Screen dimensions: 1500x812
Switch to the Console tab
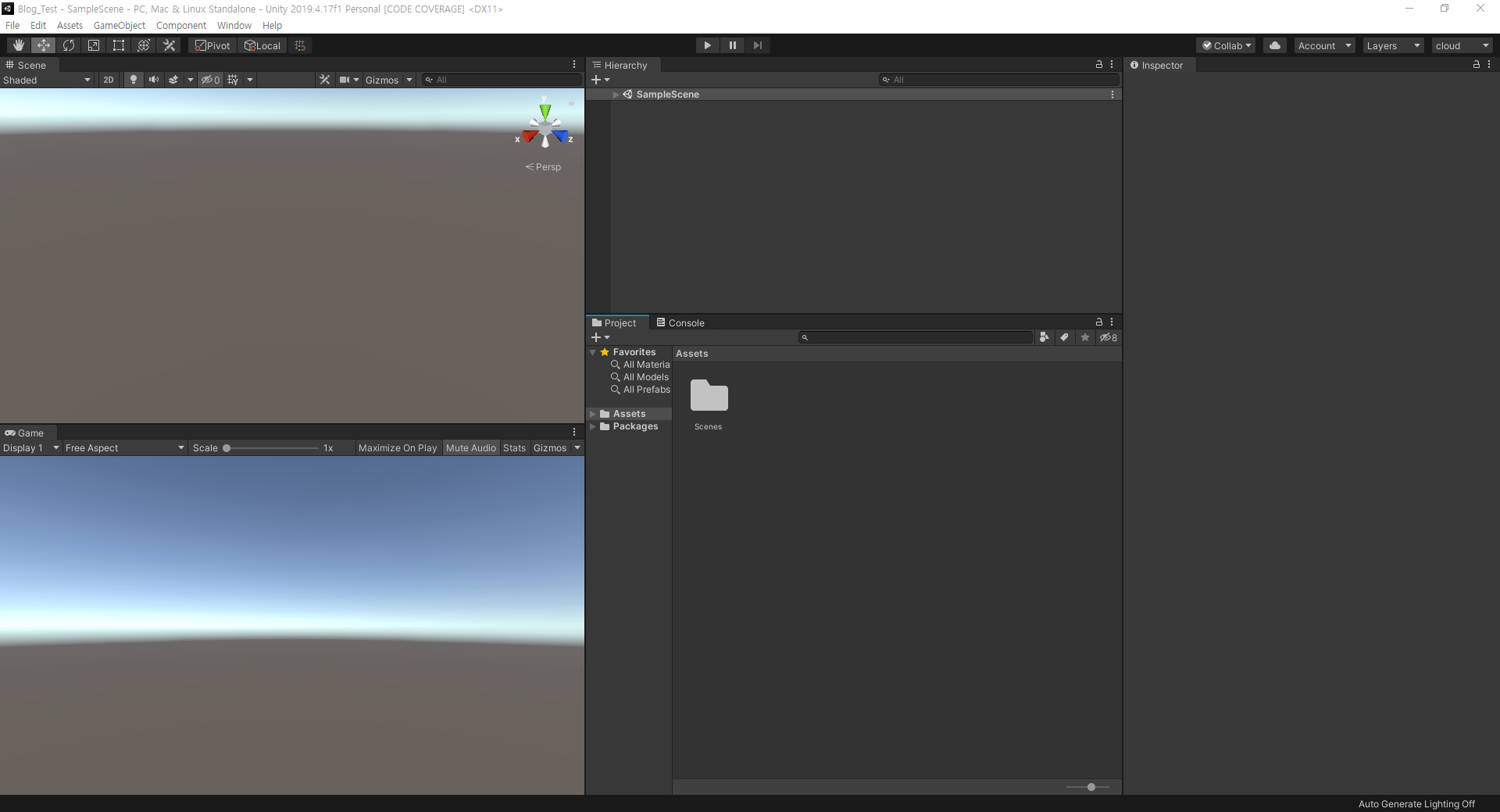680,322
